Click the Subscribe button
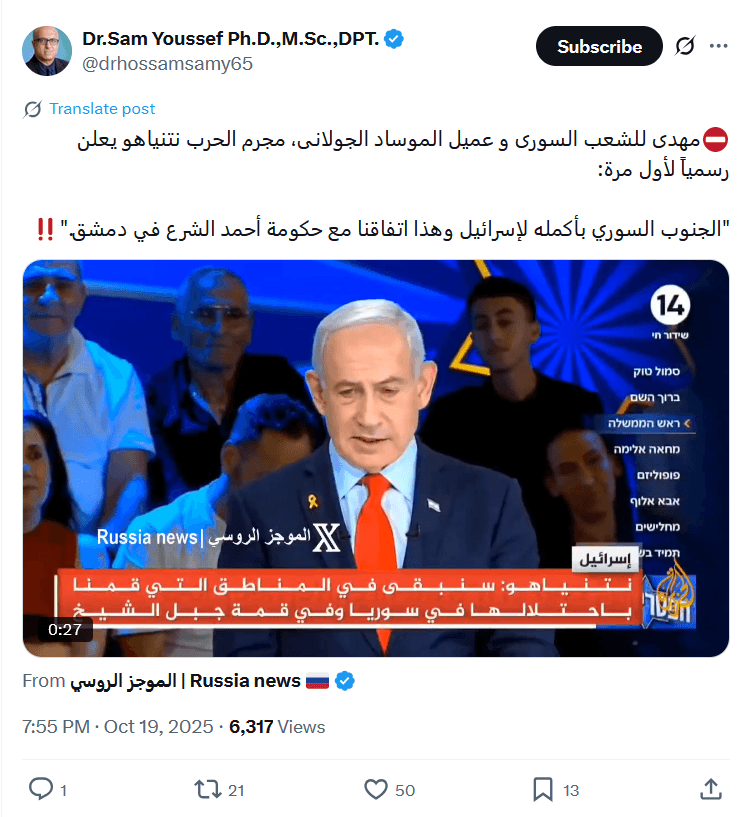Screen dimensions: 741x817 click(x=599, y=46)
